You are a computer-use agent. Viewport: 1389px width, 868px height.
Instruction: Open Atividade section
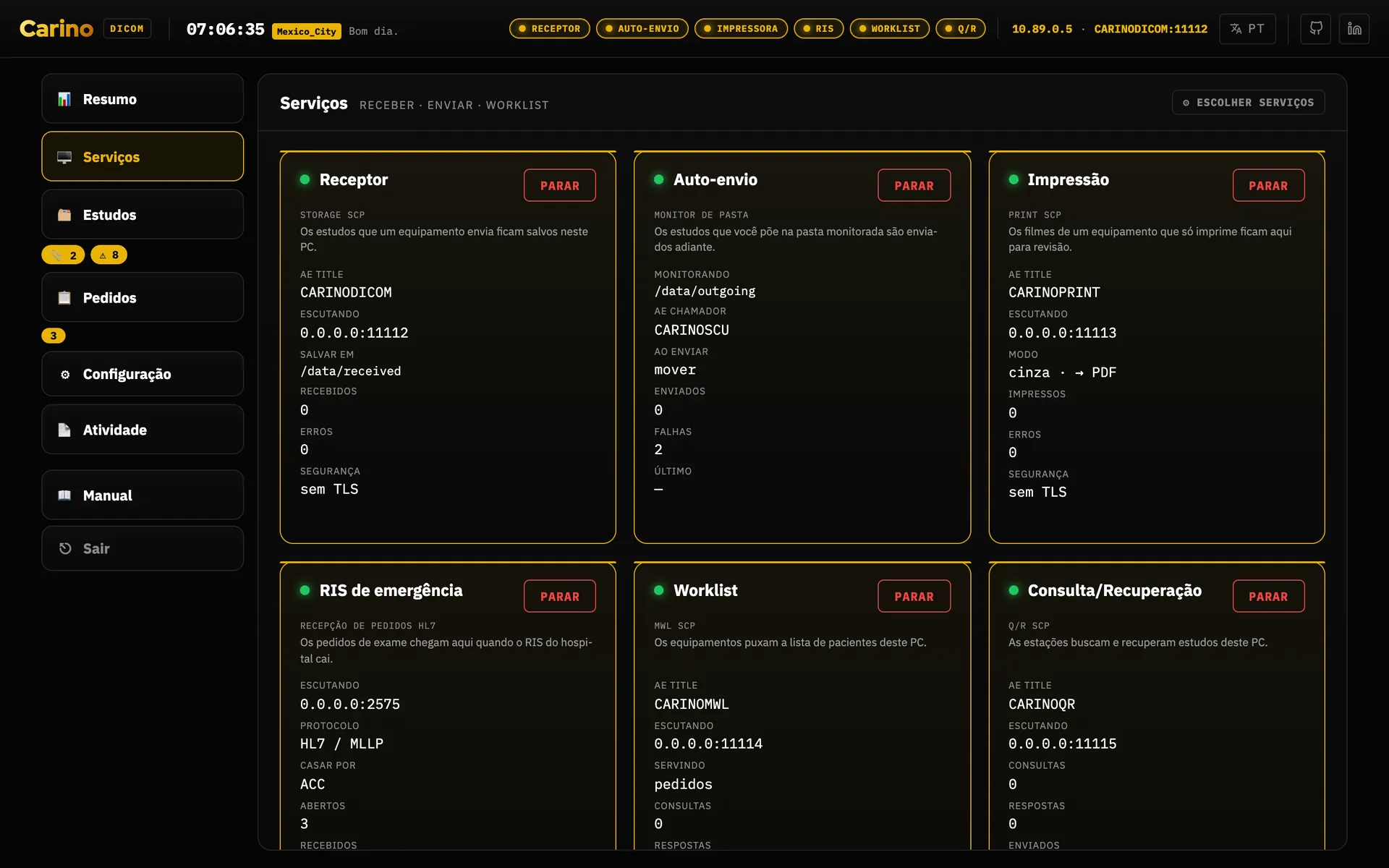tap(143, 430)
